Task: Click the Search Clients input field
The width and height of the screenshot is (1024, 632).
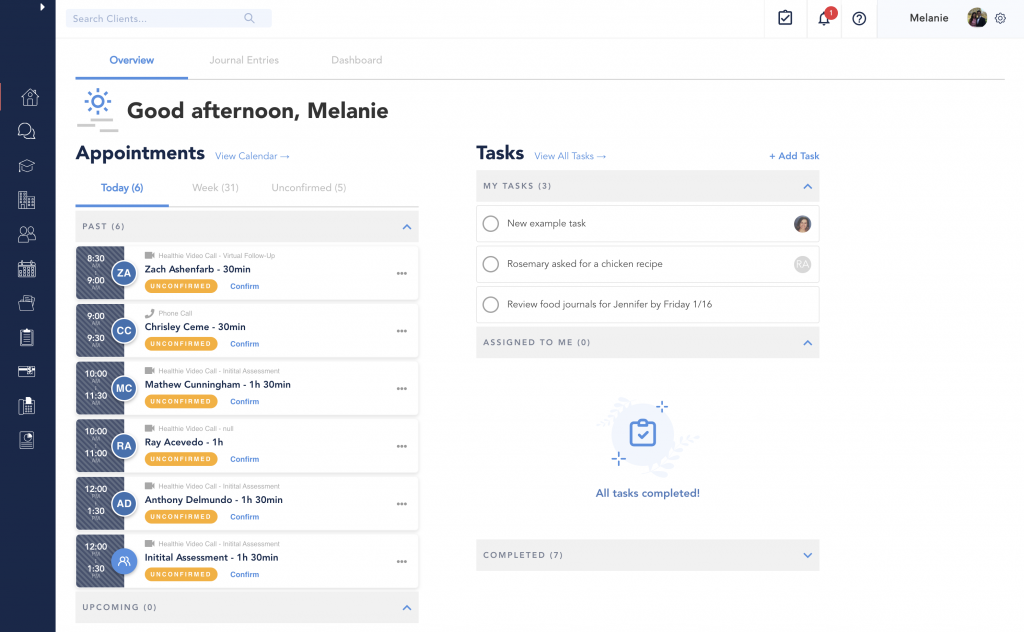Action: (168, 18)
